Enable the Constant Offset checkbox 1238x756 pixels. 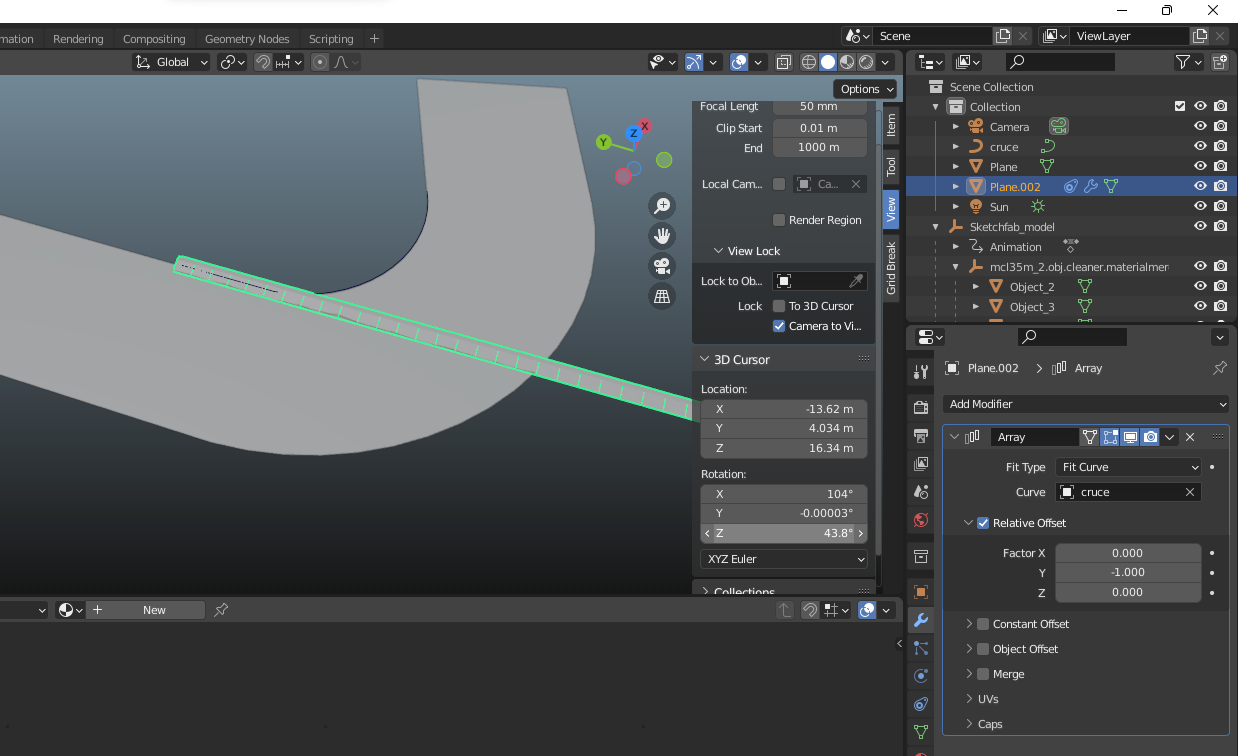click(983, 624)
